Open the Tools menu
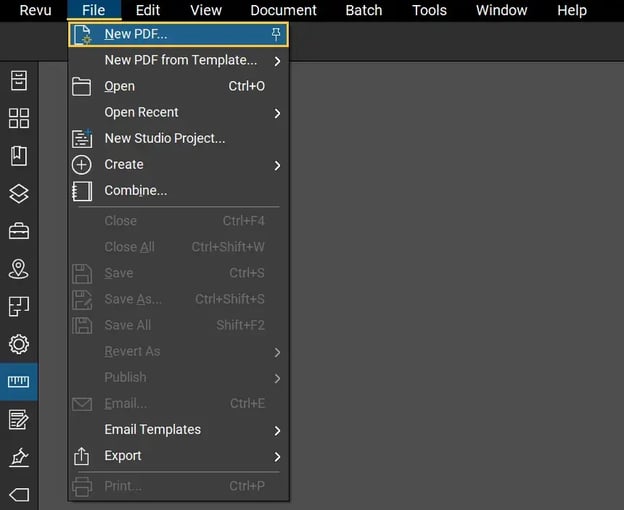Image resolution: width=624 pixels, height=510 pixels. pyautogui.click(x=429, y=10)
